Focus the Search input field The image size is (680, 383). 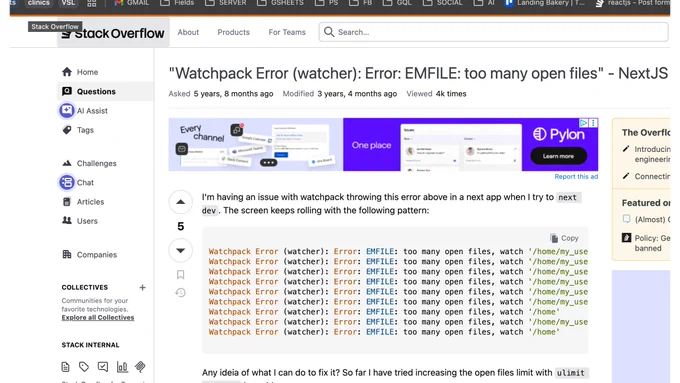494,32
